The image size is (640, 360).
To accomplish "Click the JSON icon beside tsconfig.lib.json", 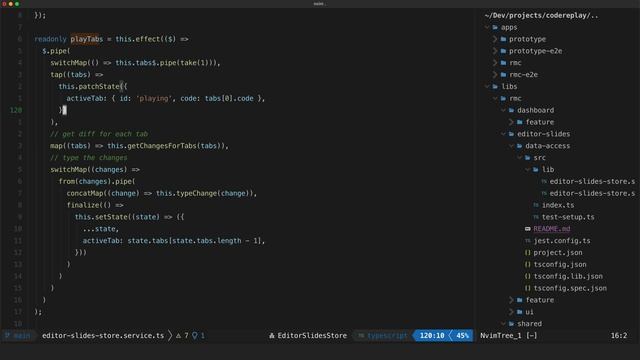I will (x=528, y=276).
